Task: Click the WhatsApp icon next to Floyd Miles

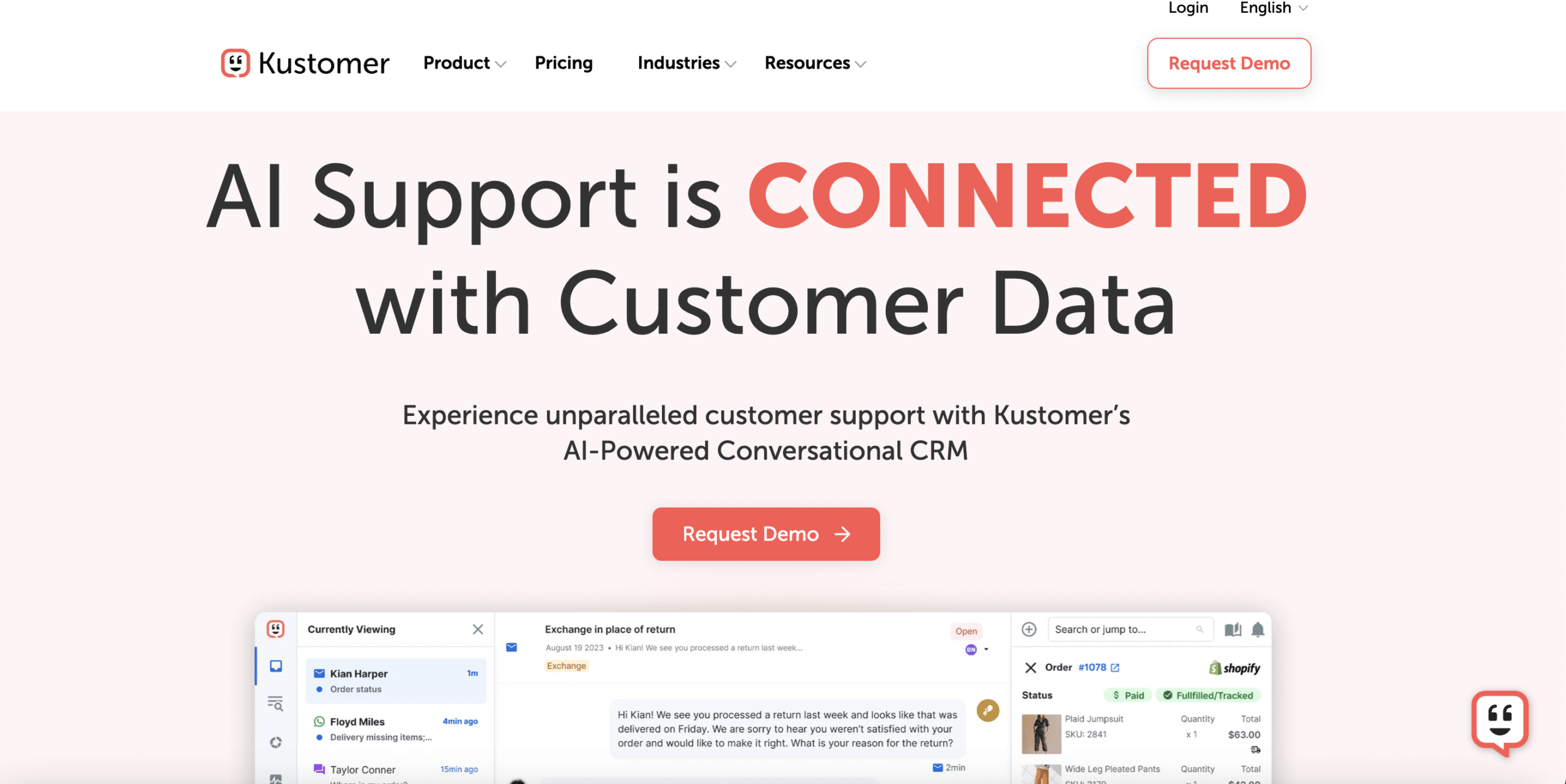Action: pos(319,721)
